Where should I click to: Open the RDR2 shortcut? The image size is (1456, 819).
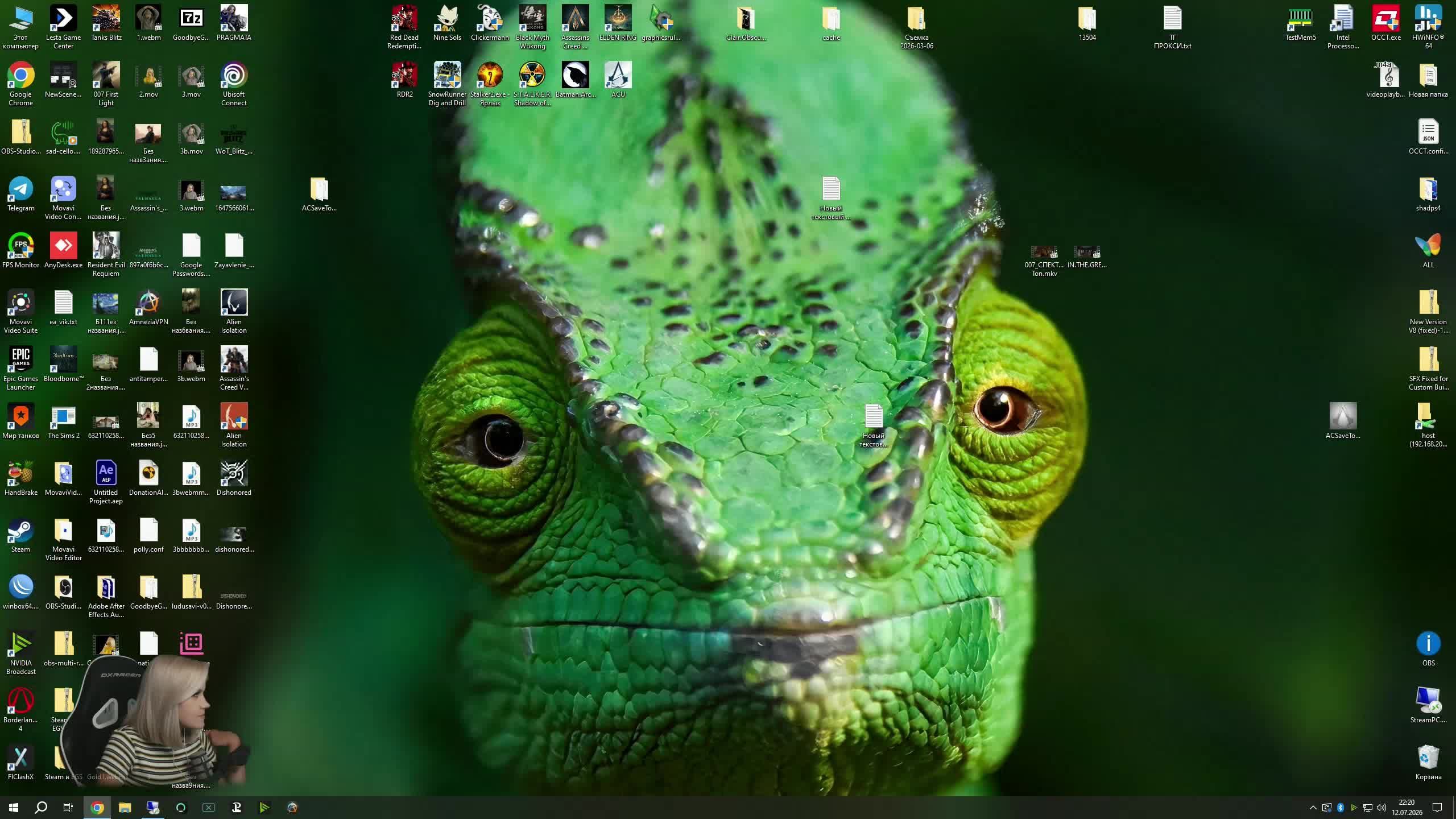tap(404, 80)
